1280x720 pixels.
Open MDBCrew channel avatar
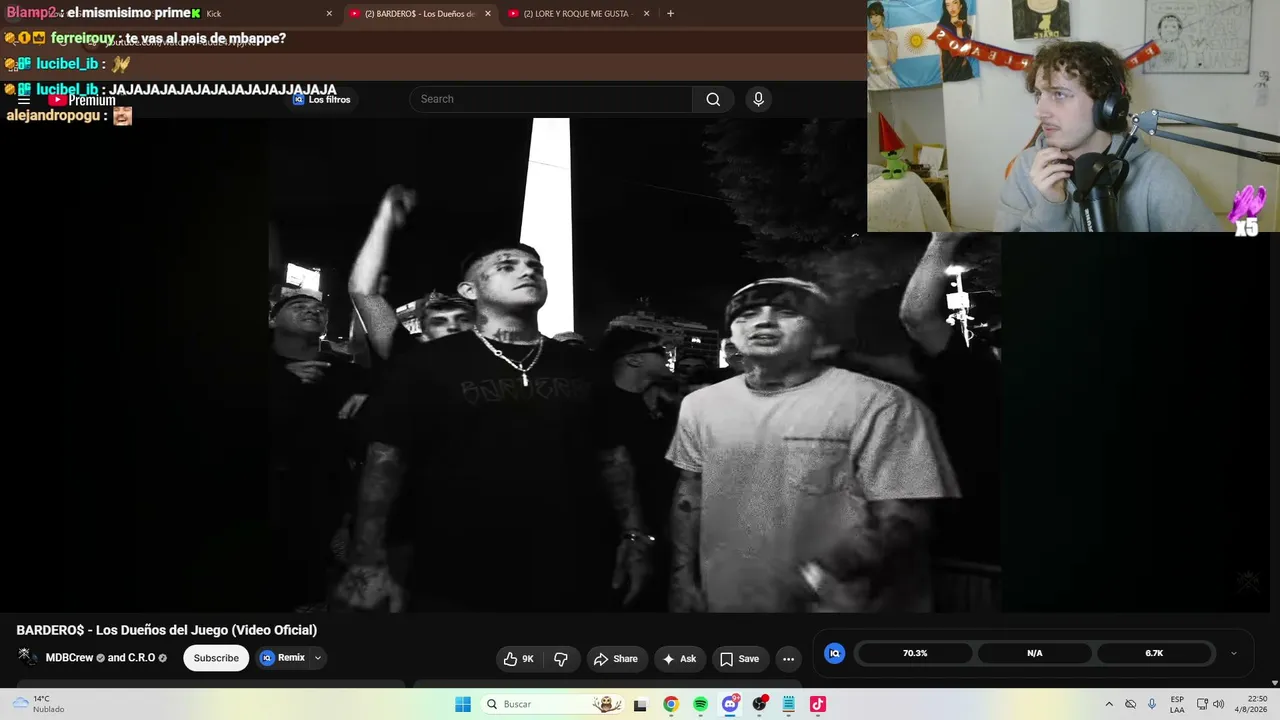point(27,657)
